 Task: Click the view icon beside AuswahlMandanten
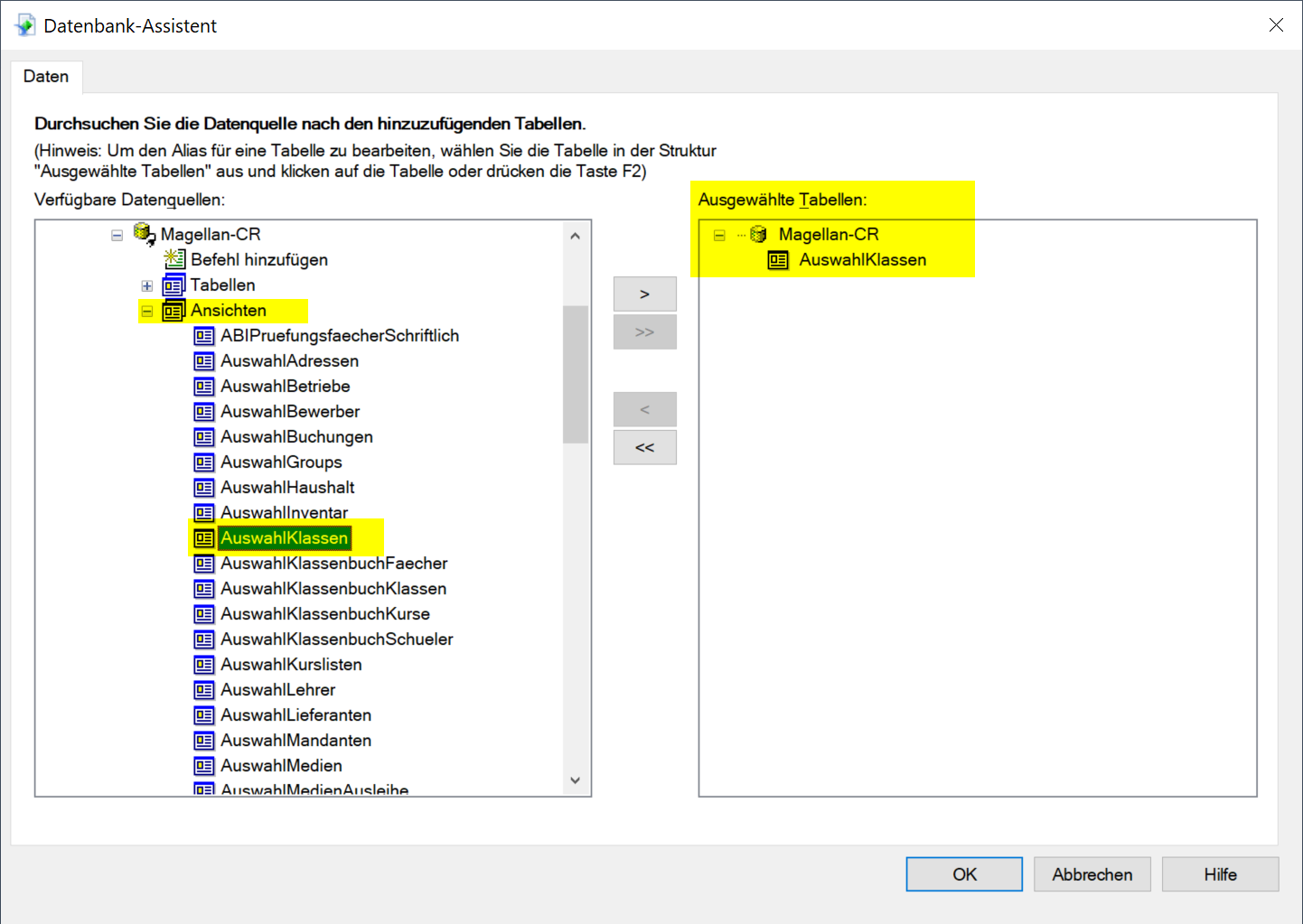(204, 741)
